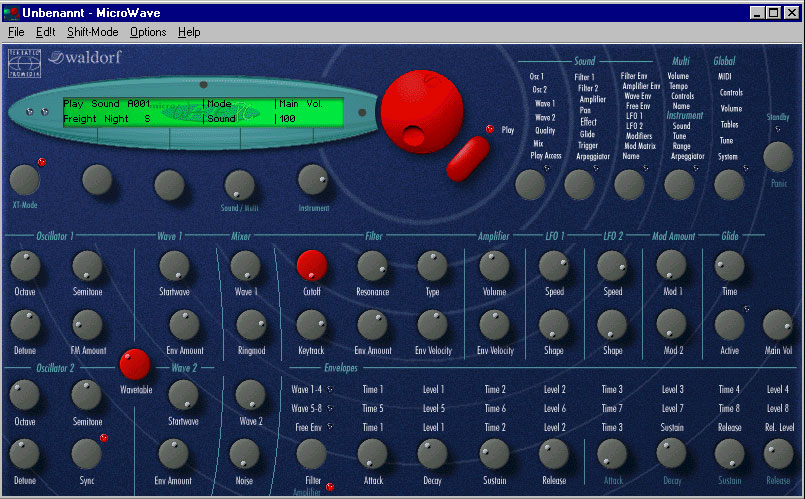Click the filter Type knob
Screen dimensions: 805x499
pos(432,266)
